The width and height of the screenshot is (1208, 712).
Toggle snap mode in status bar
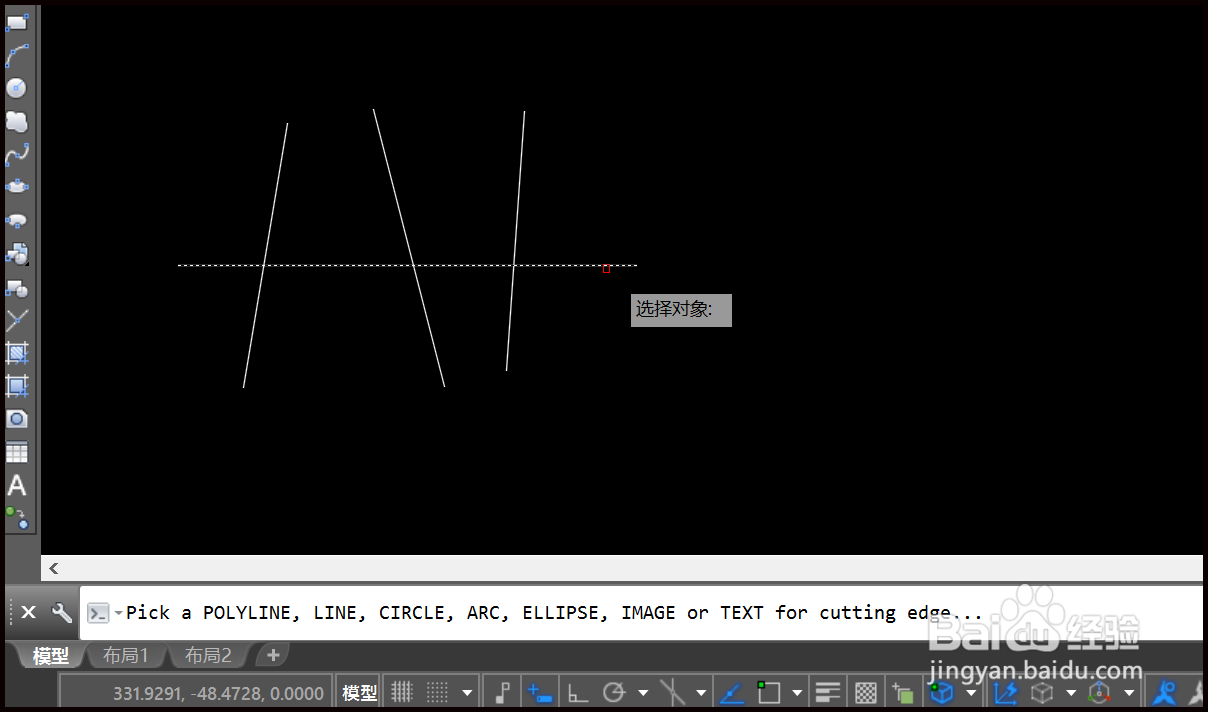click(438, 692)
